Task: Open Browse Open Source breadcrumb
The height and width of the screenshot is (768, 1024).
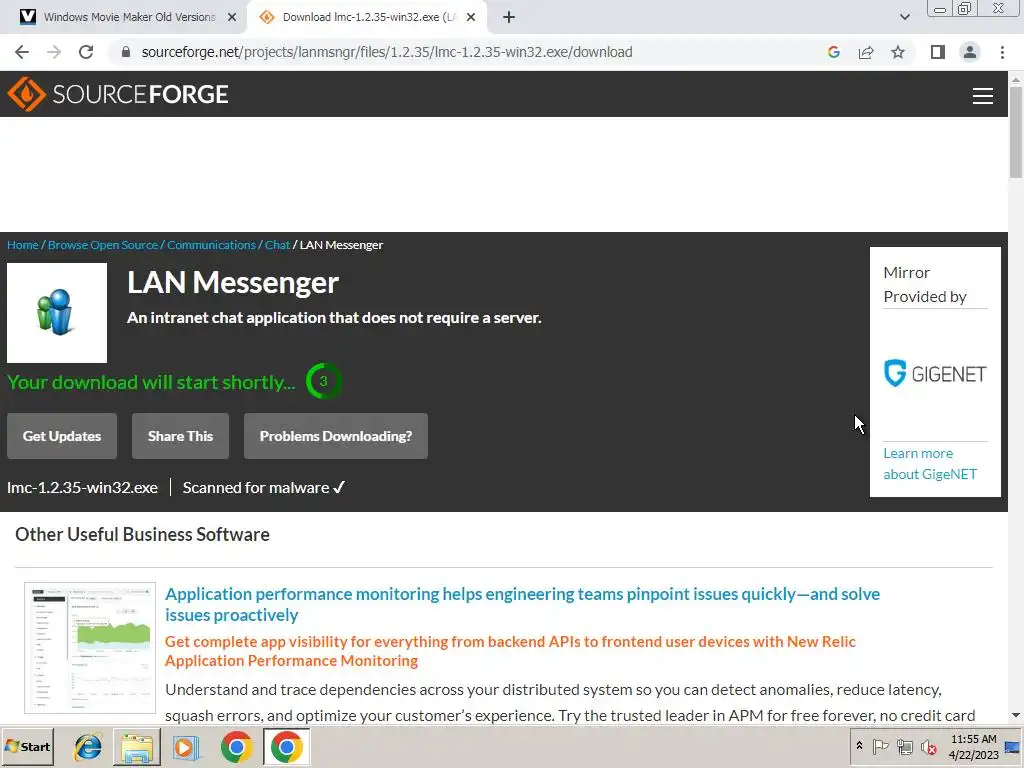Action: point(103,245)
